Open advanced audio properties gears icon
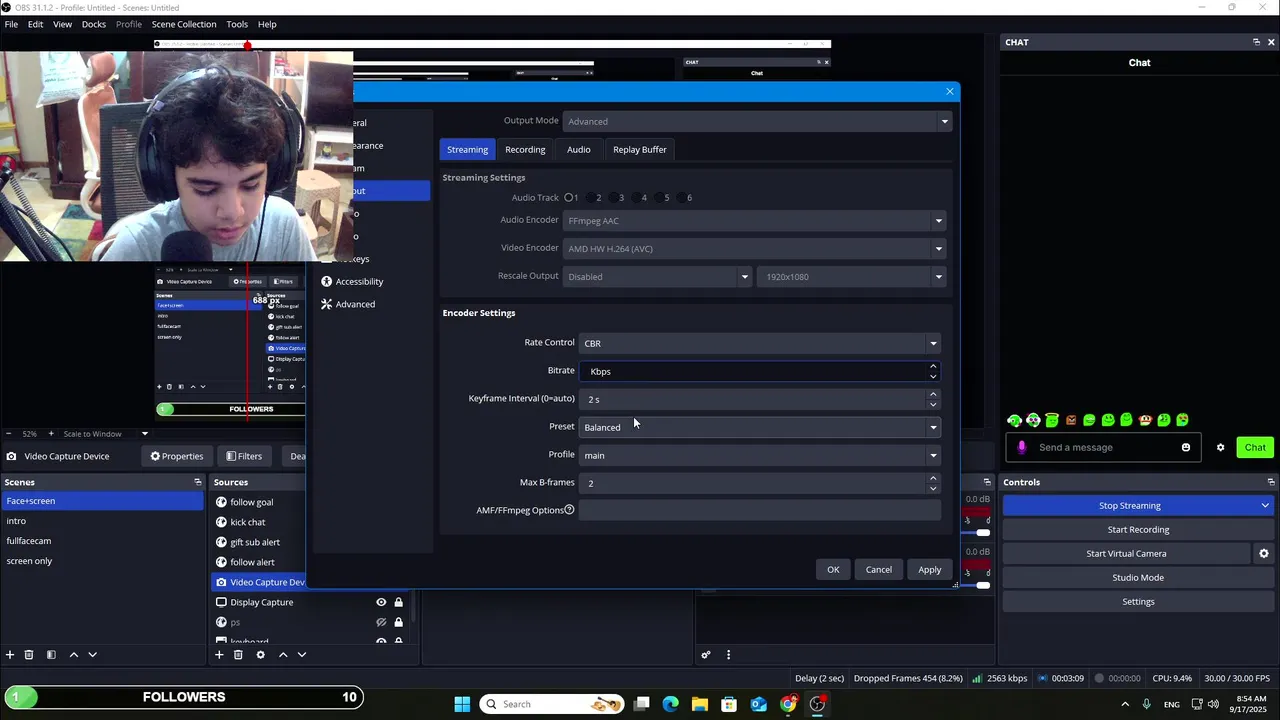This screenshot has height=720, width=1280. tap(706, 655)
